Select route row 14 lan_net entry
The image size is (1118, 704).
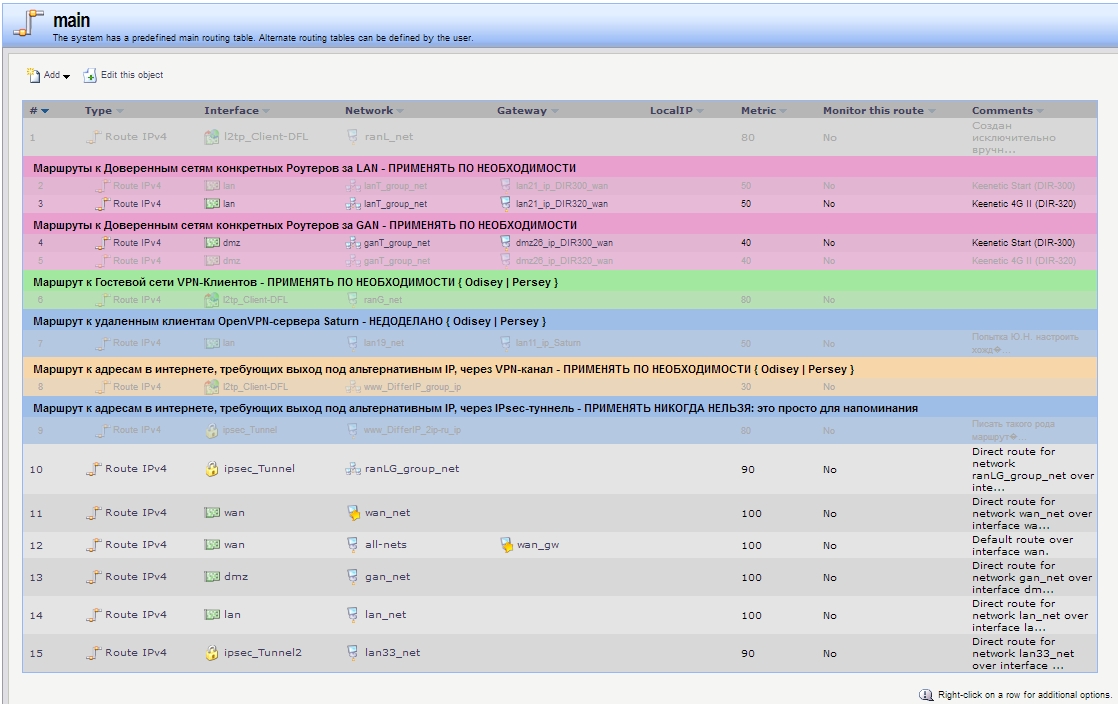[x=385, y=615]
